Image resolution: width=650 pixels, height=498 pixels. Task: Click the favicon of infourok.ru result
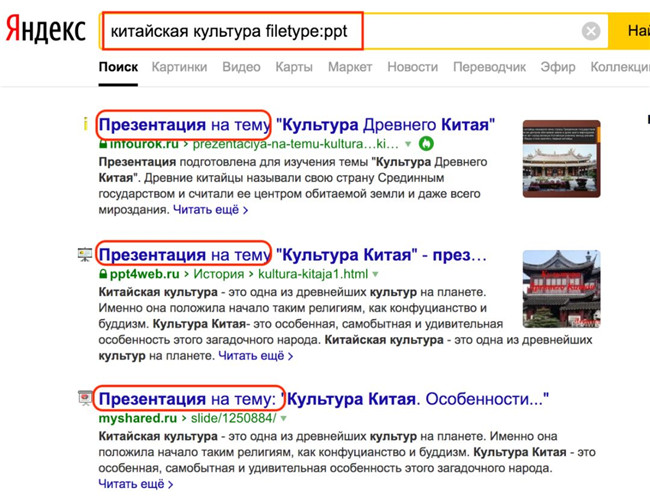click(x=85, y=124)
